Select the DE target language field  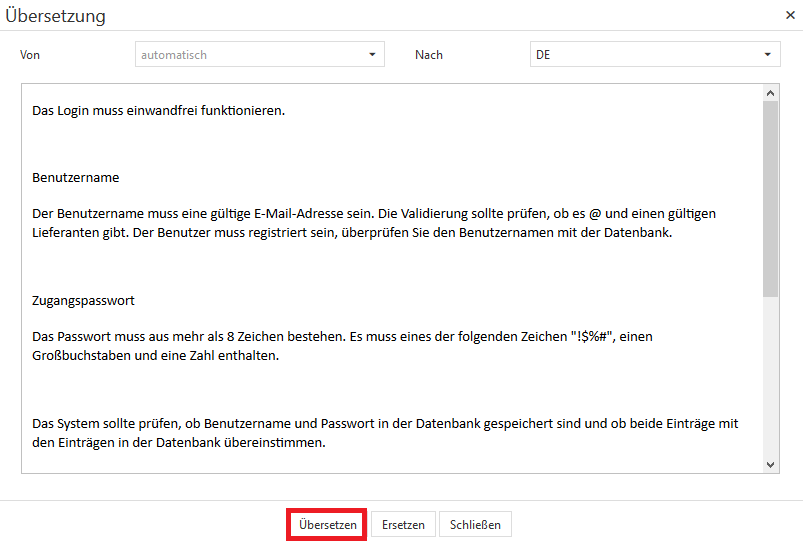click(x=640, y=55)
